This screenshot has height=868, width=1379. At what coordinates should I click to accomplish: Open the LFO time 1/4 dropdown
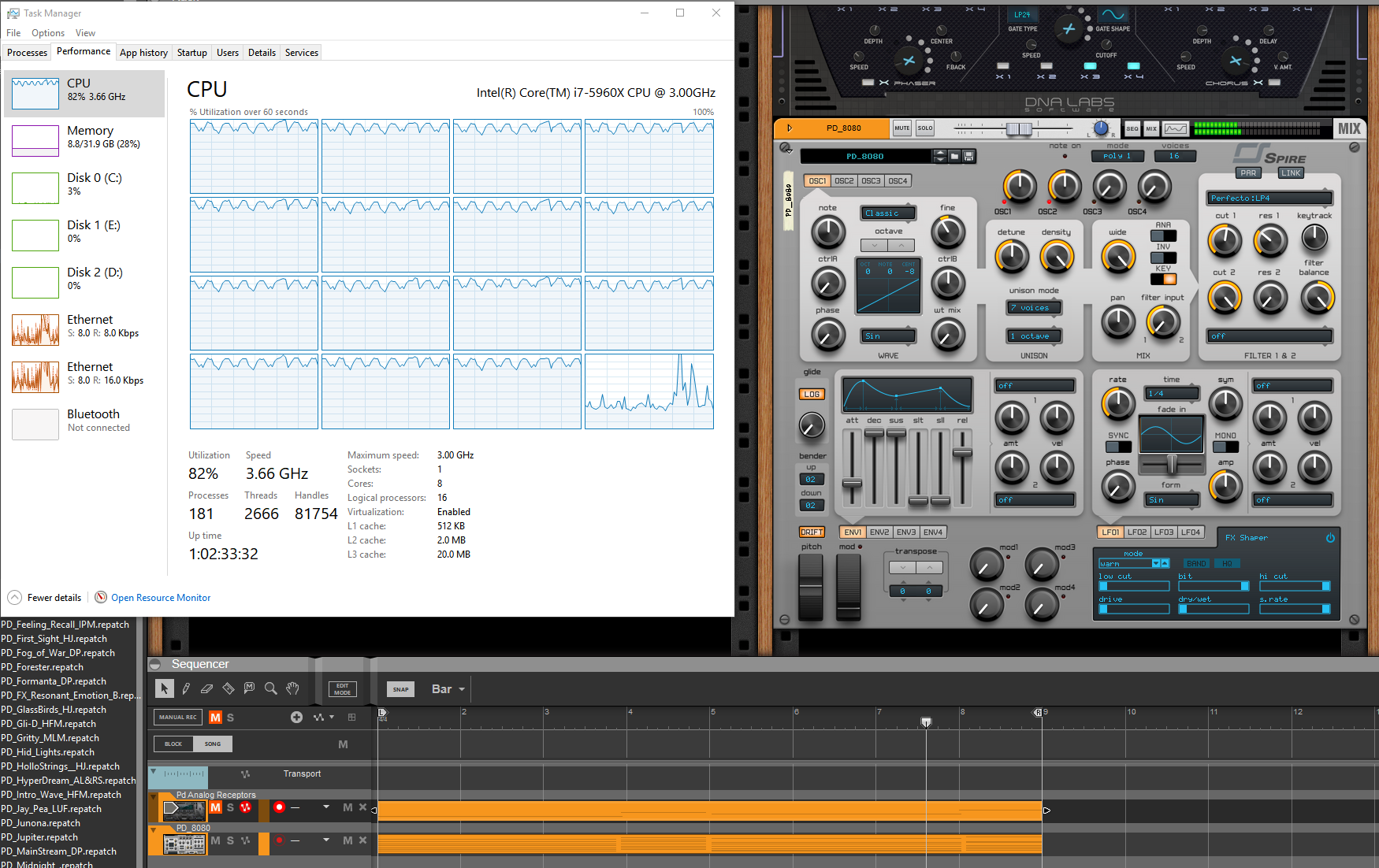pyautogui.click(x=1172, y=394)
